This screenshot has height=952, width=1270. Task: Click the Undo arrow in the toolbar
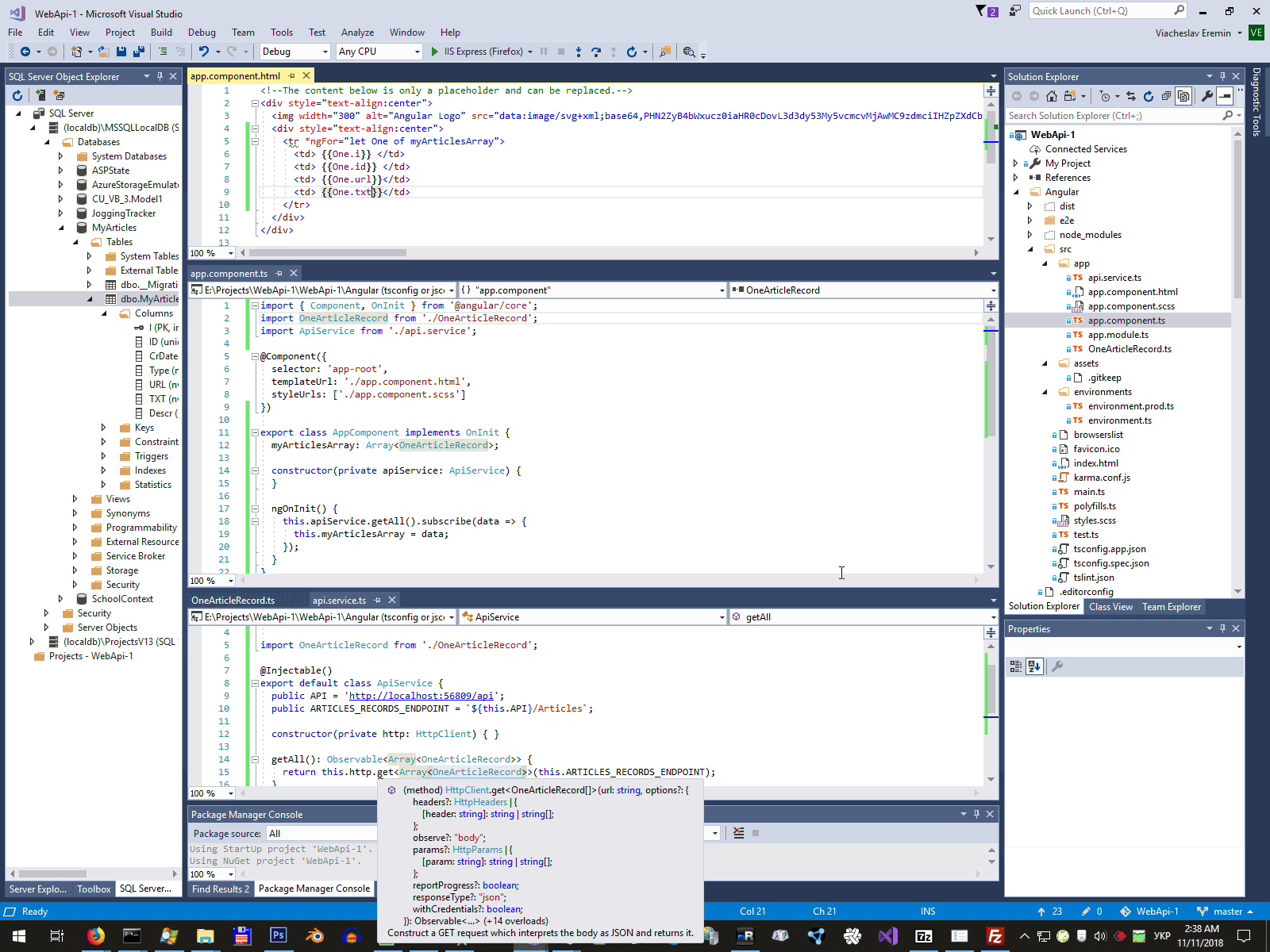pyautogui.click(x=204, y=52)
